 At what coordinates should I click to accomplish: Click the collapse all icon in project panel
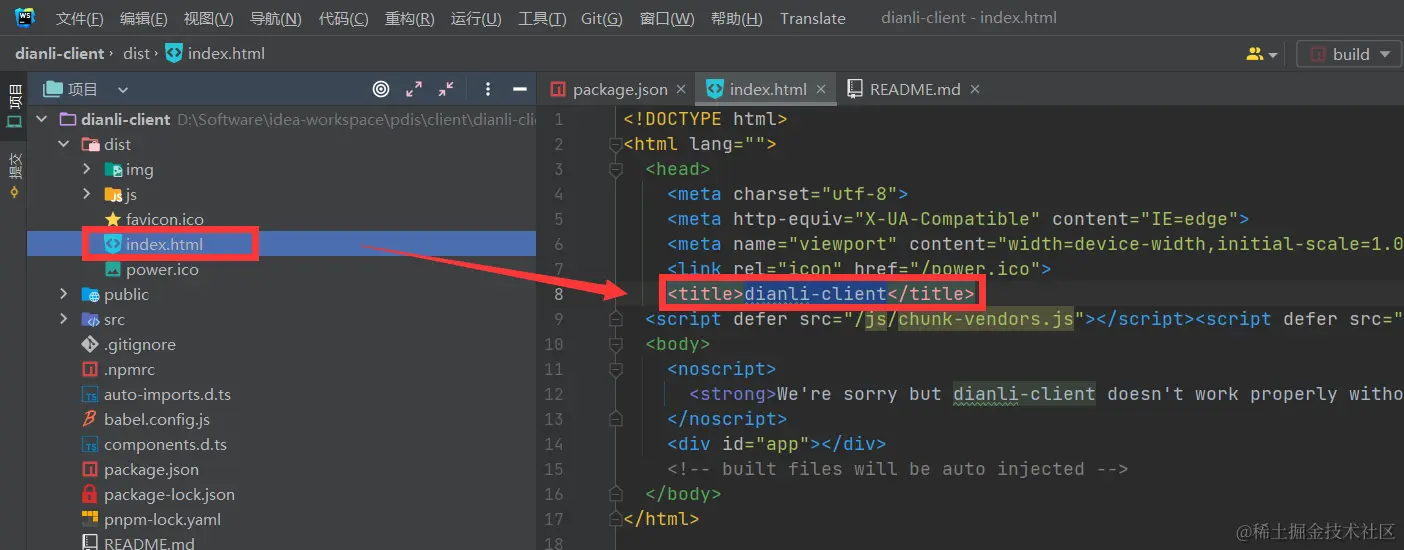coord(446,89)
